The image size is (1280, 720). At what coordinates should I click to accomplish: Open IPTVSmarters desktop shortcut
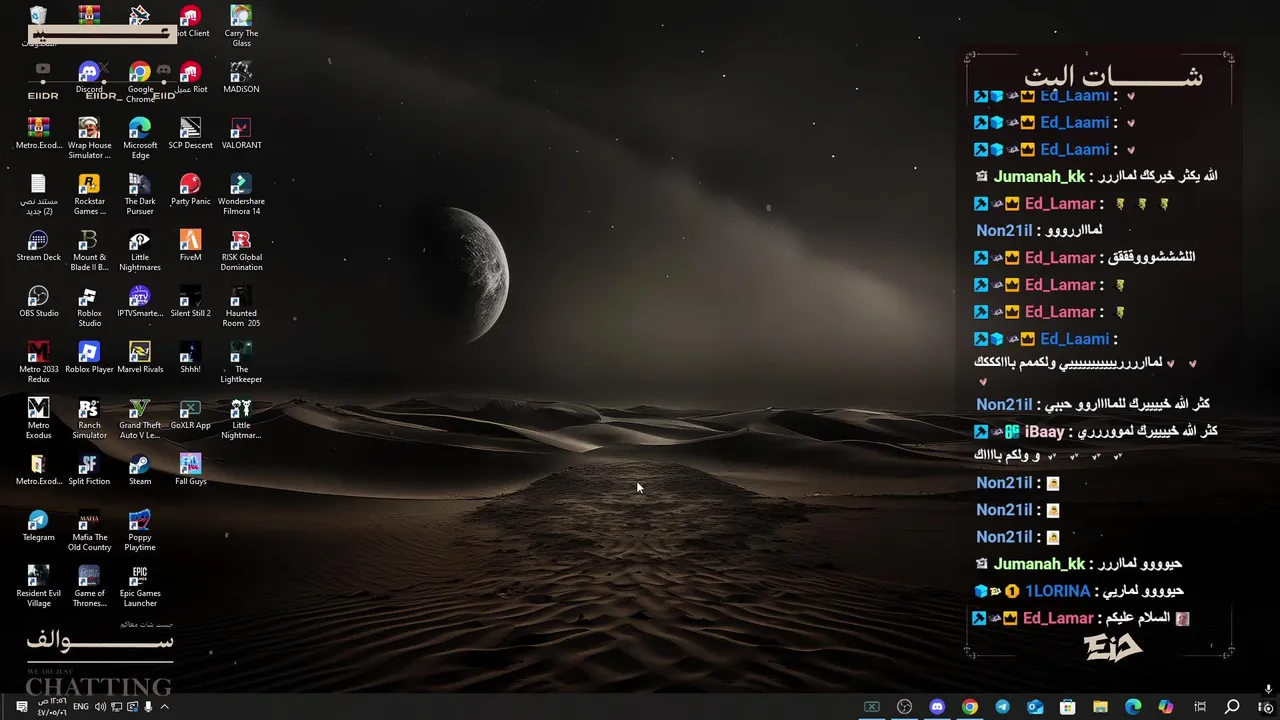click(x=140, y=301)
